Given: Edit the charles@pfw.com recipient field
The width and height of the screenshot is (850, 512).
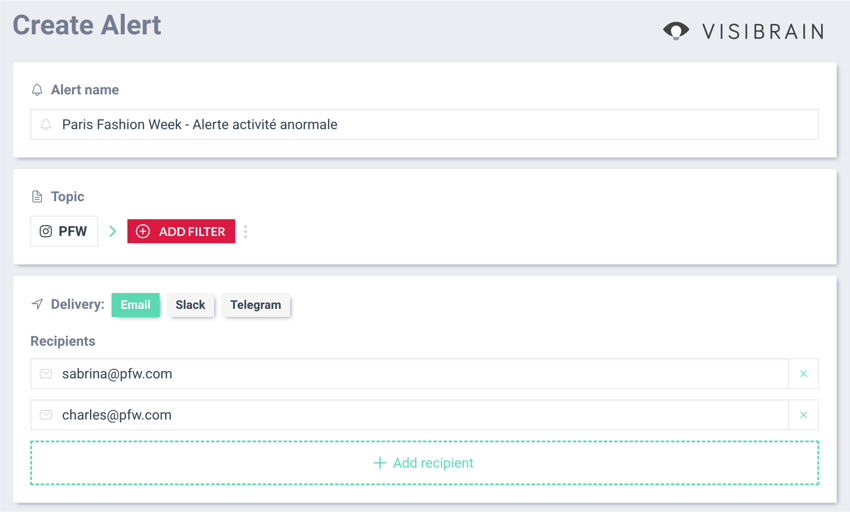Looking at the screenshot, I should tap(409, 415).
